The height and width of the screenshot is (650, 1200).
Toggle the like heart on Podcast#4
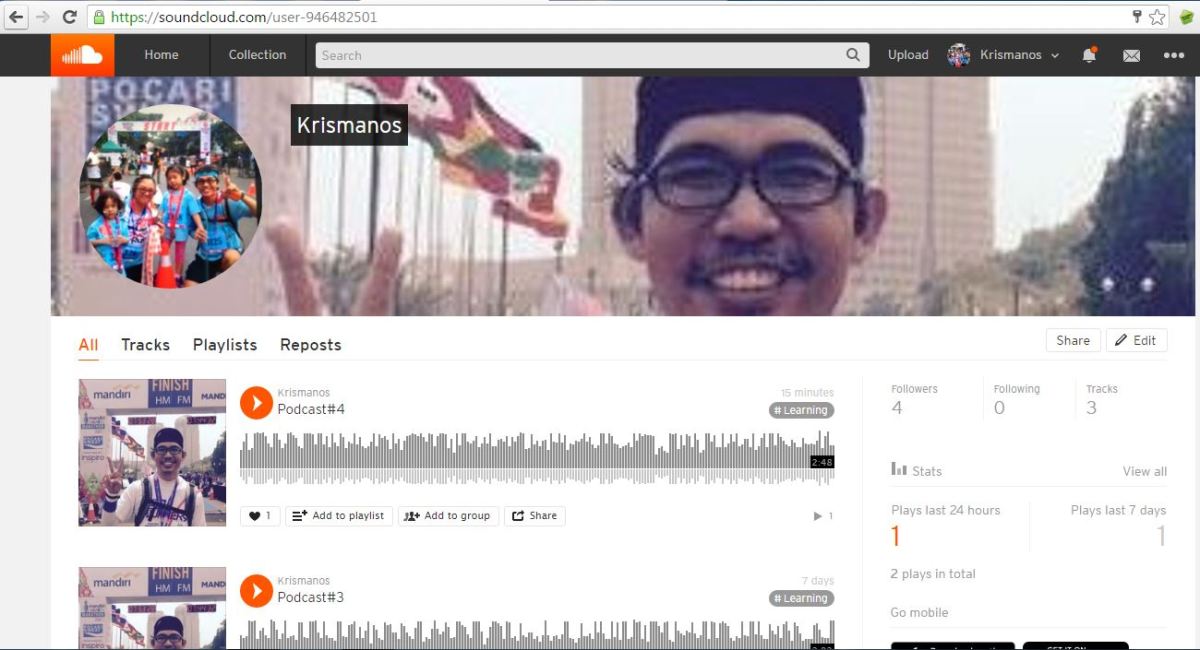coord(260,516)
